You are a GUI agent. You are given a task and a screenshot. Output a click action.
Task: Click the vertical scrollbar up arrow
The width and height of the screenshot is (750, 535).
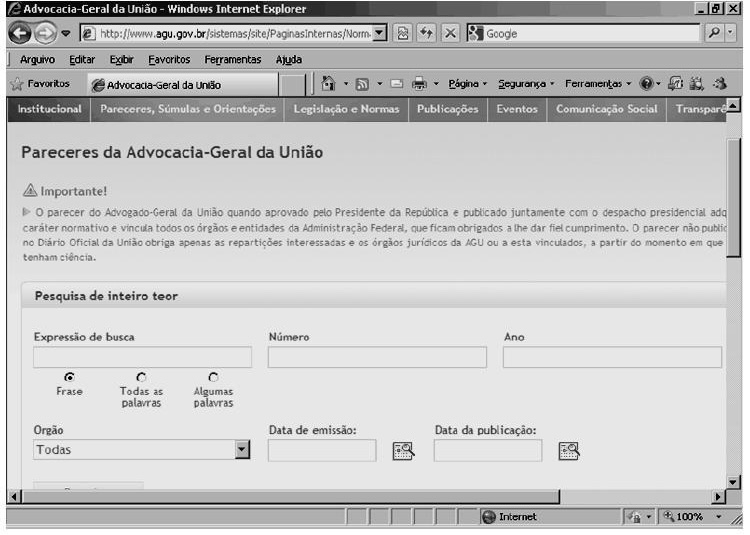(x=733, y=105)
